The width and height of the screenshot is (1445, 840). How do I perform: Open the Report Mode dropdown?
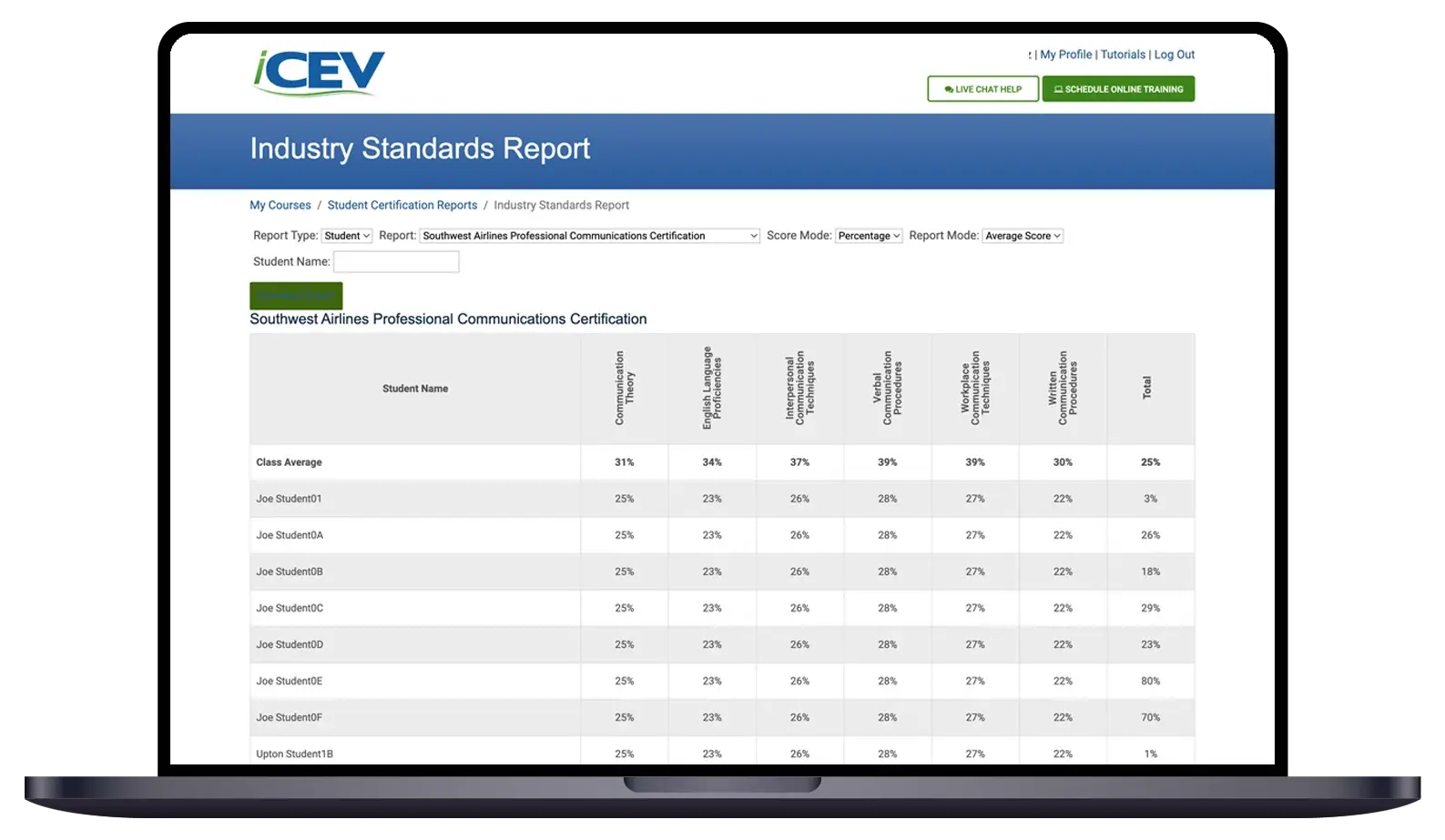tap(1023, 236)
